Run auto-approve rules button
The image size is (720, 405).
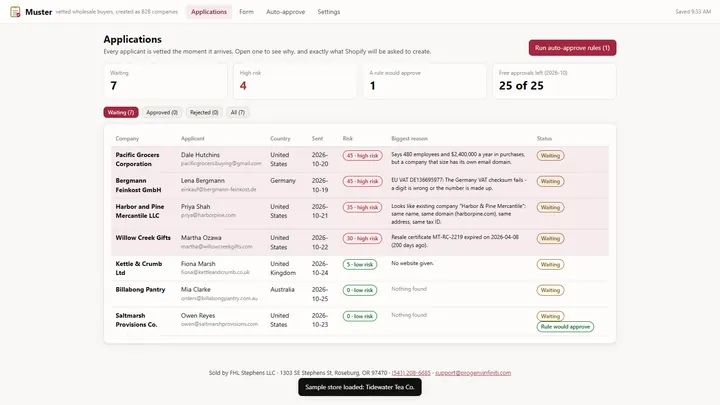572,48
